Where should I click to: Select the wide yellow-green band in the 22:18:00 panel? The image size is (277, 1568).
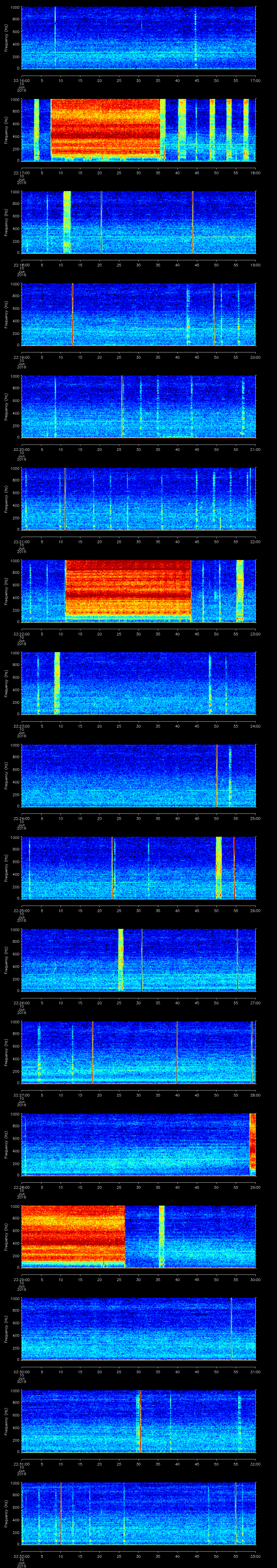[67, 222]
